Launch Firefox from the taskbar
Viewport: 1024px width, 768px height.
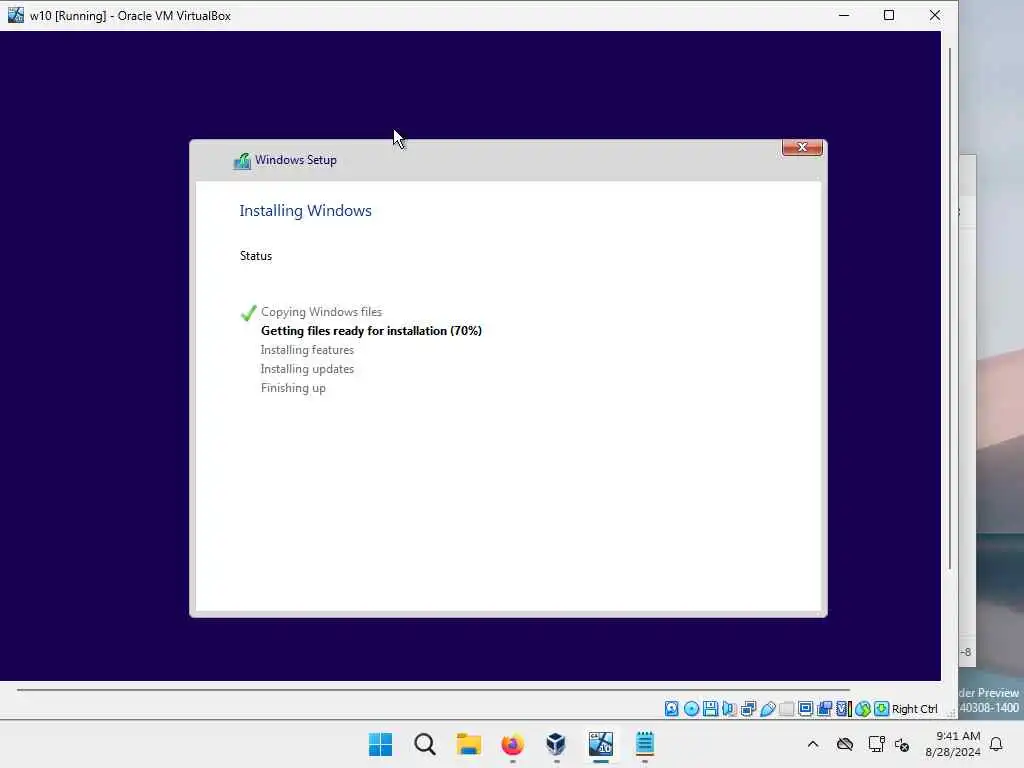pyautogui.click(x=513, y=744)
